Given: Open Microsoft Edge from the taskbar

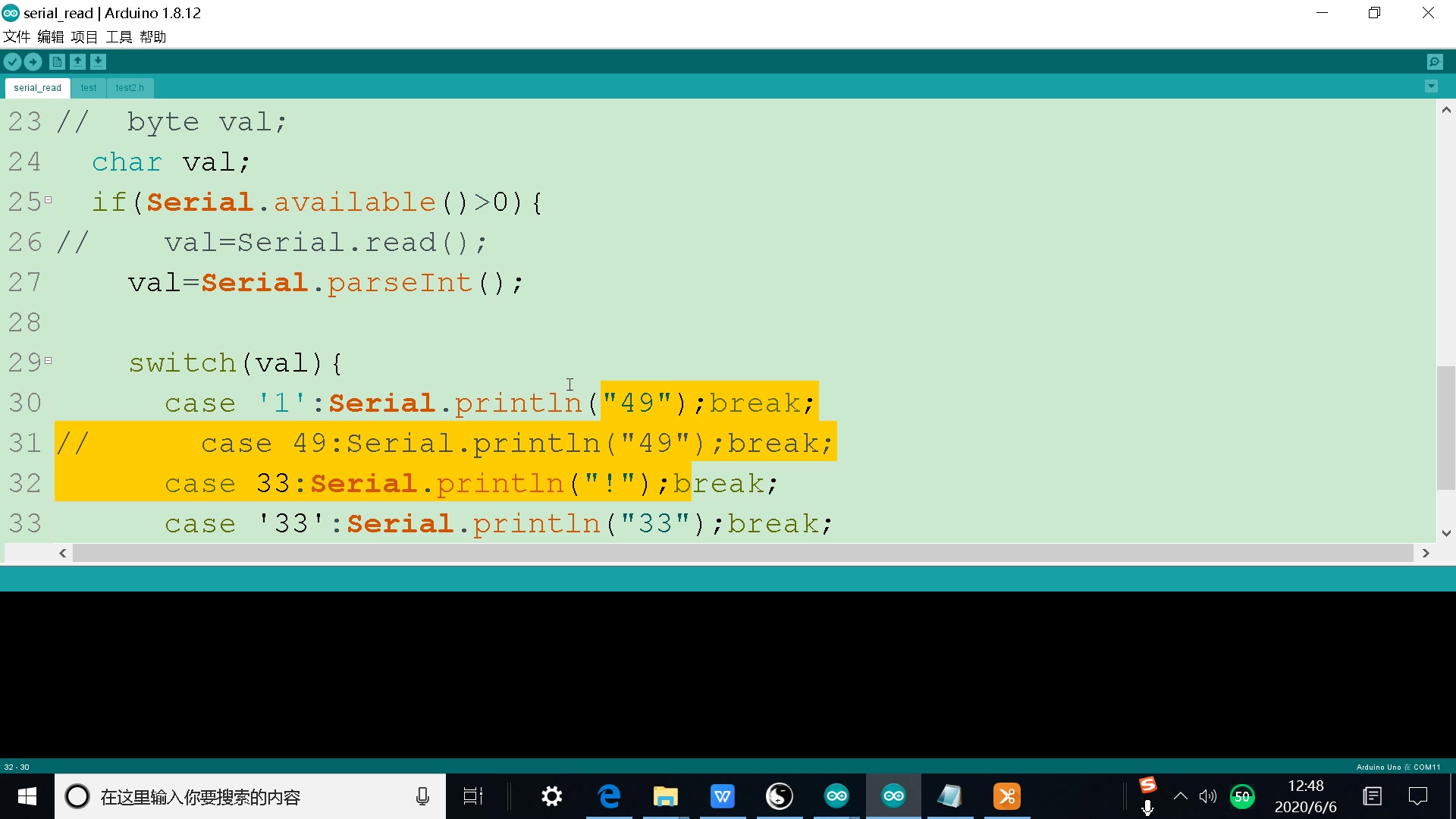Looking at the screenshot, I should click(610, 796).
